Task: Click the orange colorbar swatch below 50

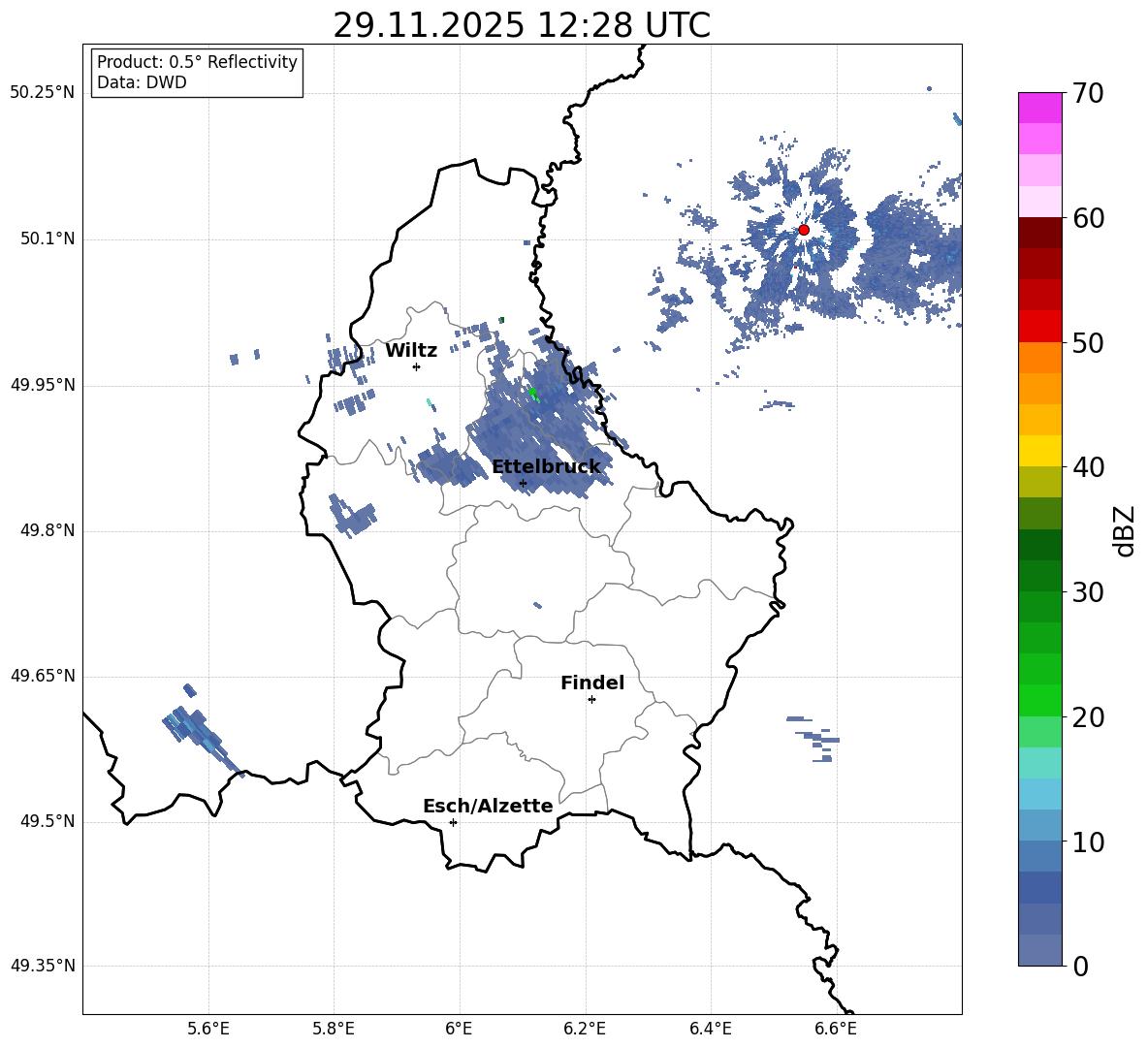Action: click(x=1039, y=358)
